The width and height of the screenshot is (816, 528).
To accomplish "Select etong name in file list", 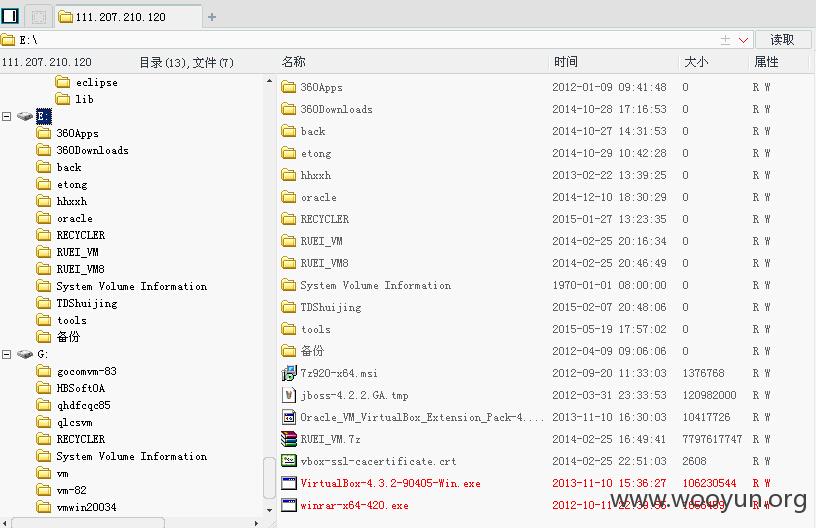I will tap(316, 153).
